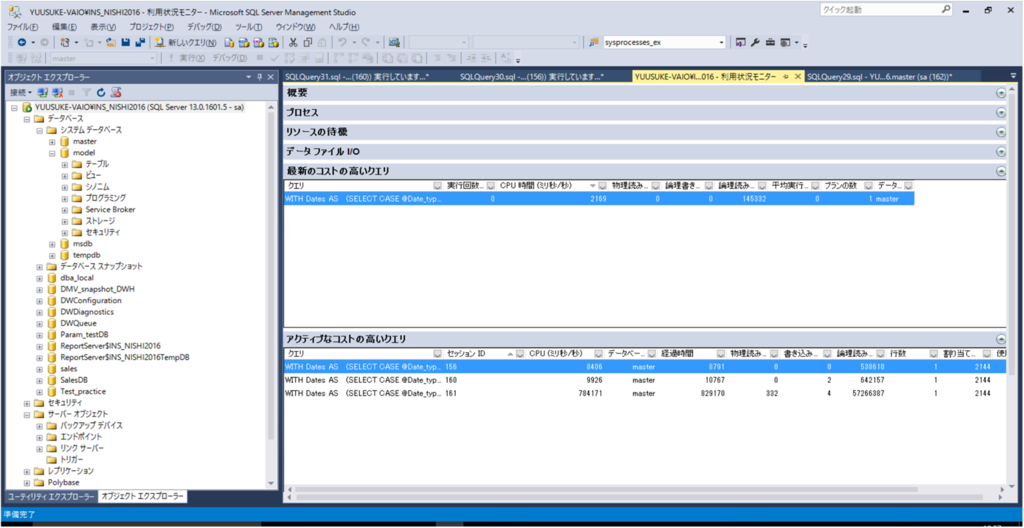
Task: Collapse the システム データベース folder
Action: [x=39, y=130]
